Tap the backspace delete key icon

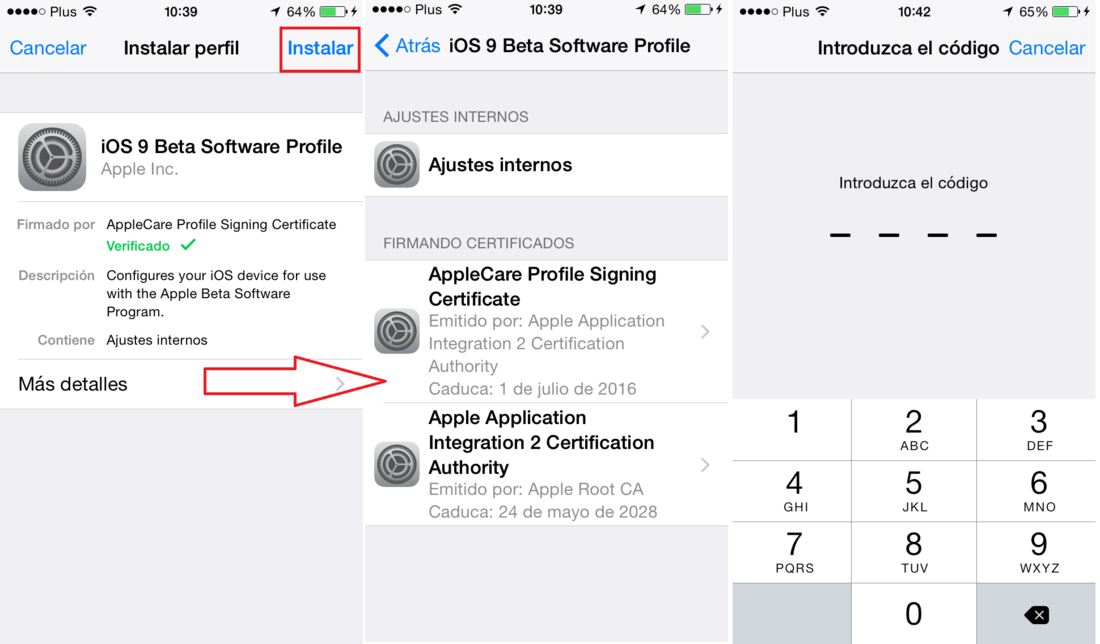click(x=1037, y=615)
